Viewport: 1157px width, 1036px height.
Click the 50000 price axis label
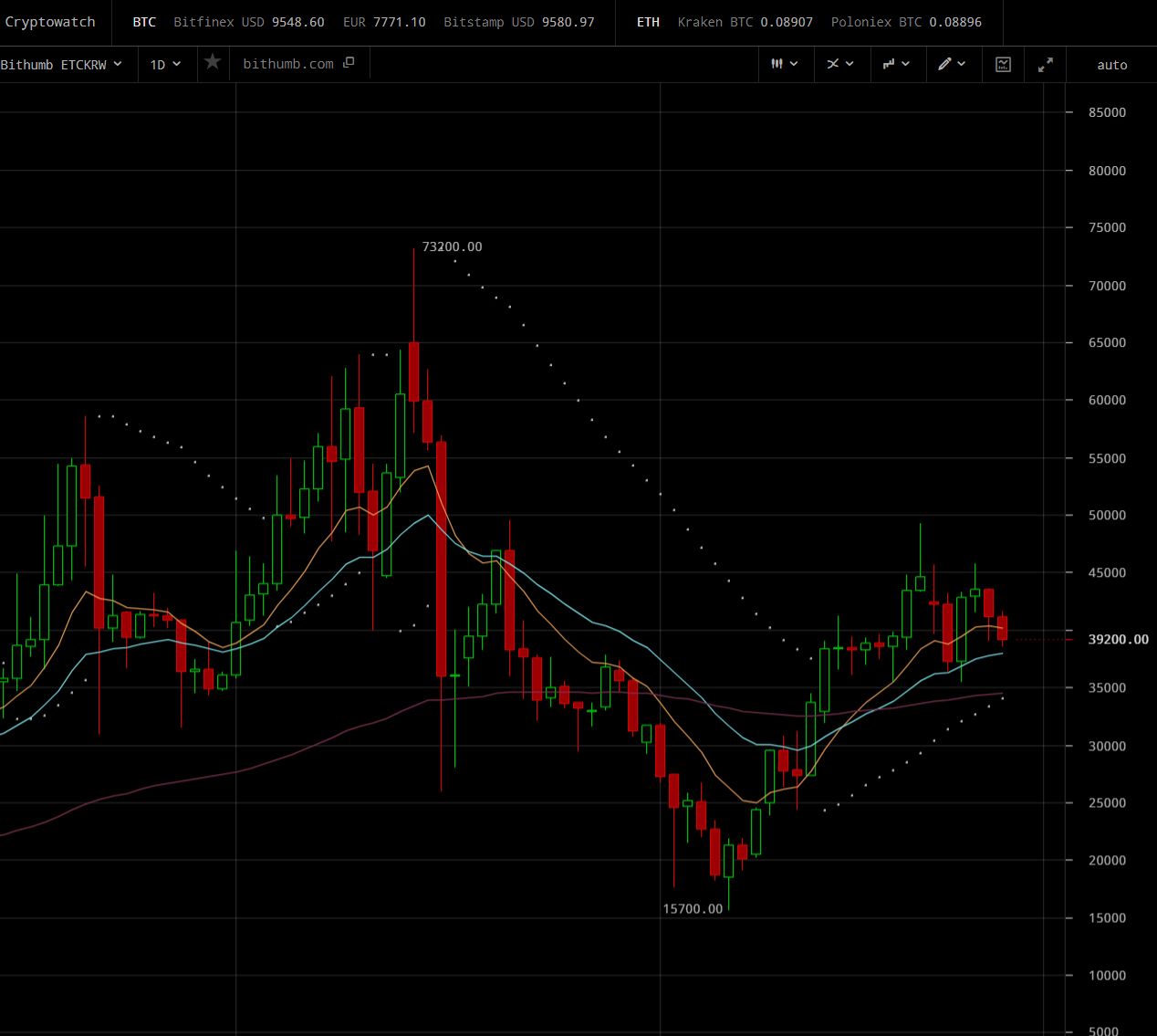point(1108,515)
